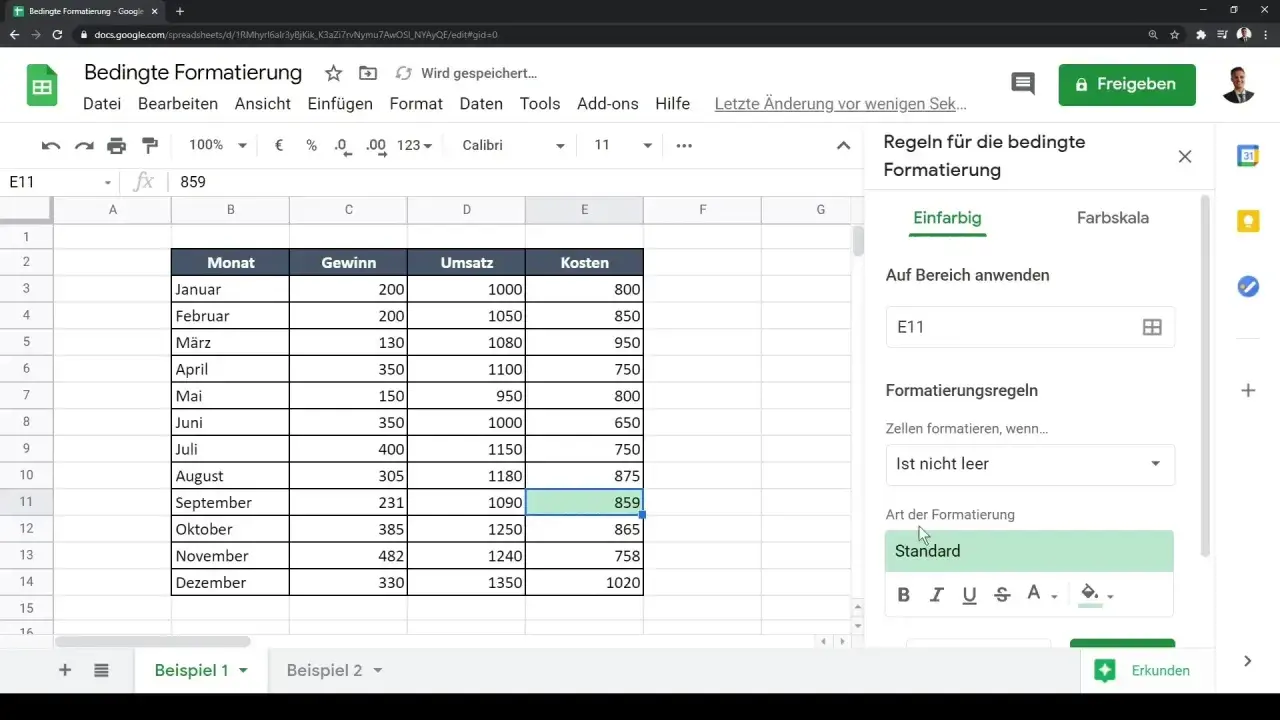The width and height of the screenshot is (1280, 720).
Task: Open Beispiel 1 sheet tab menu arrow
Action: pos(243,670)
